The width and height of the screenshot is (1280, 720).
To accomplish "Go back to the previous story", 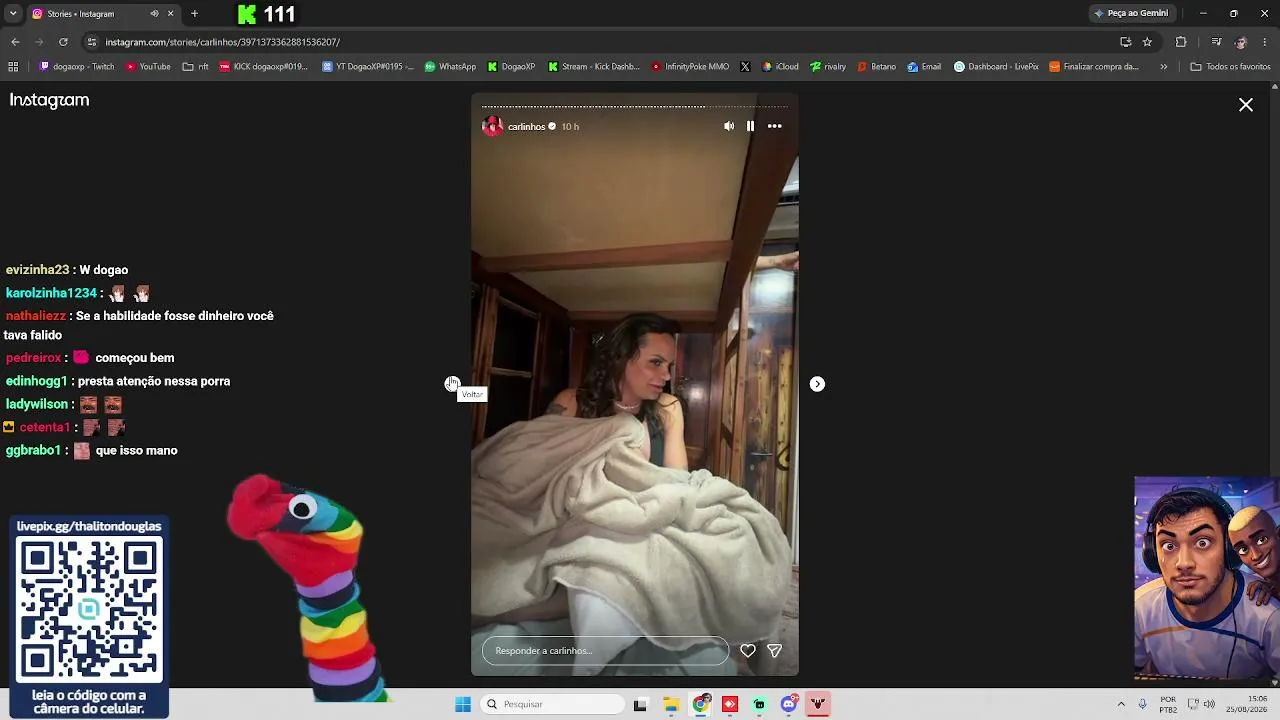I will click(x=452, y=384).
